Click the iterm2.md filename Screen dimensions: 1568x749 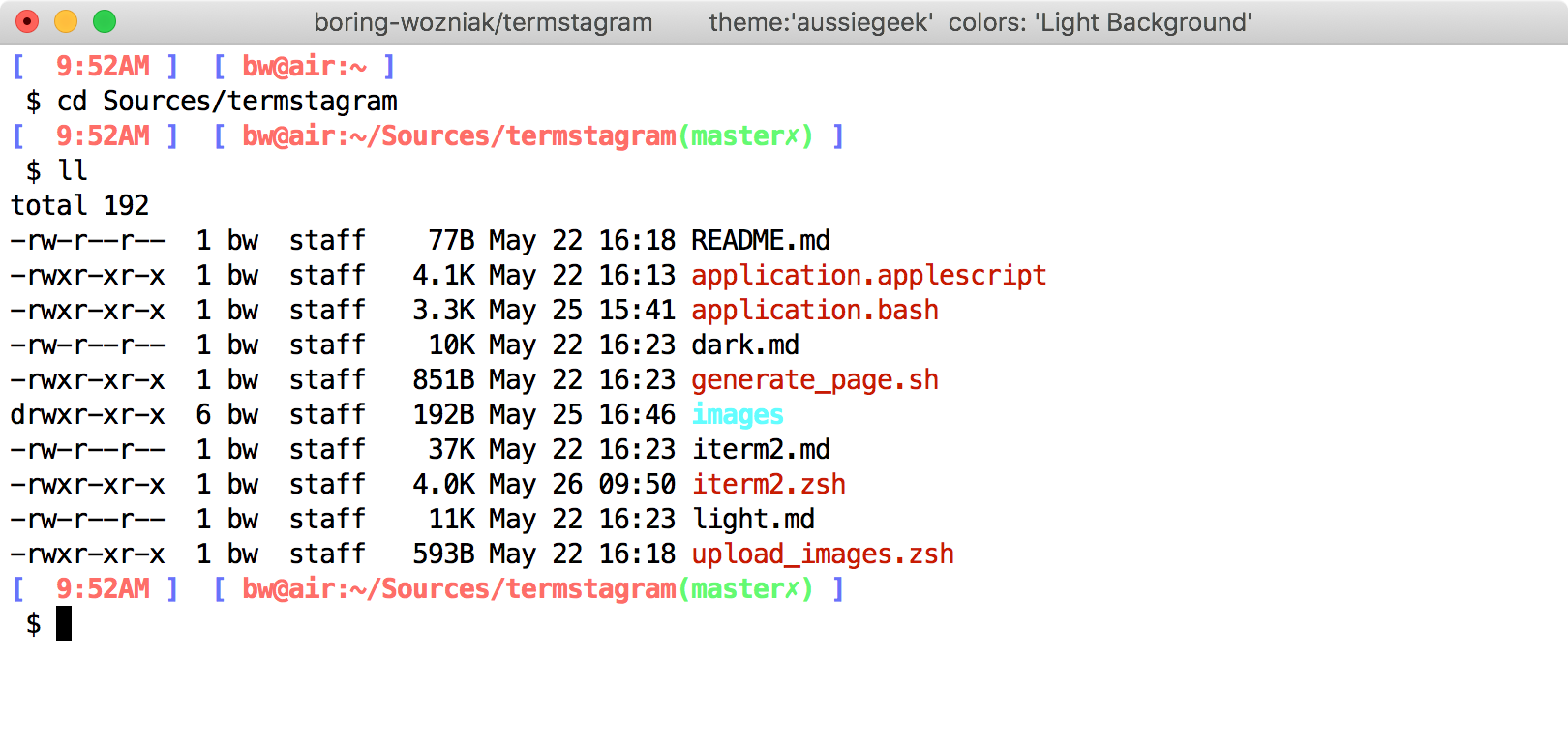pyautogui.click(x=761, y=449)
